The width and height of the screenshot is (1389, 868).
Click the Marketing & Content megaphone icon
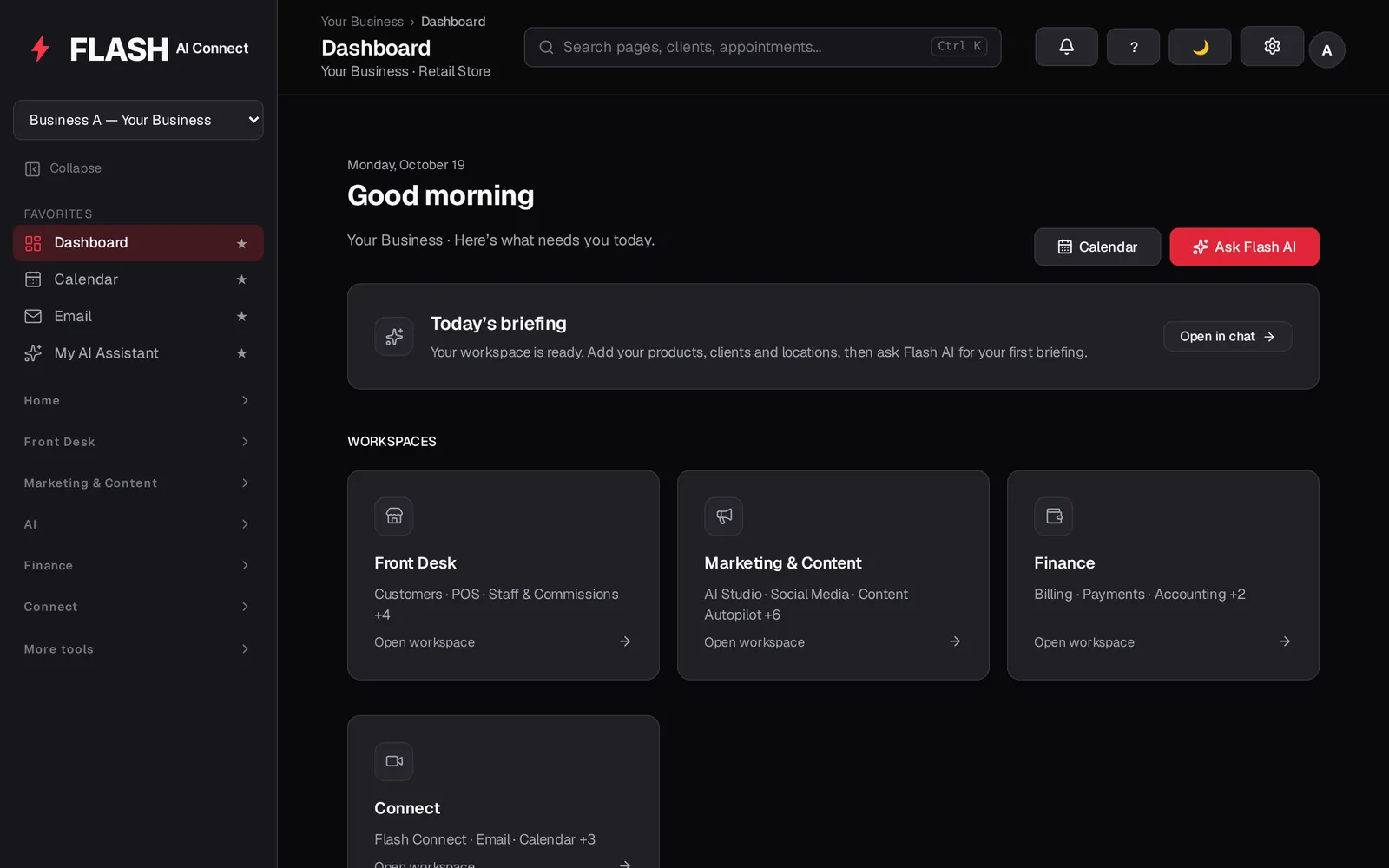tap(724, 516)
